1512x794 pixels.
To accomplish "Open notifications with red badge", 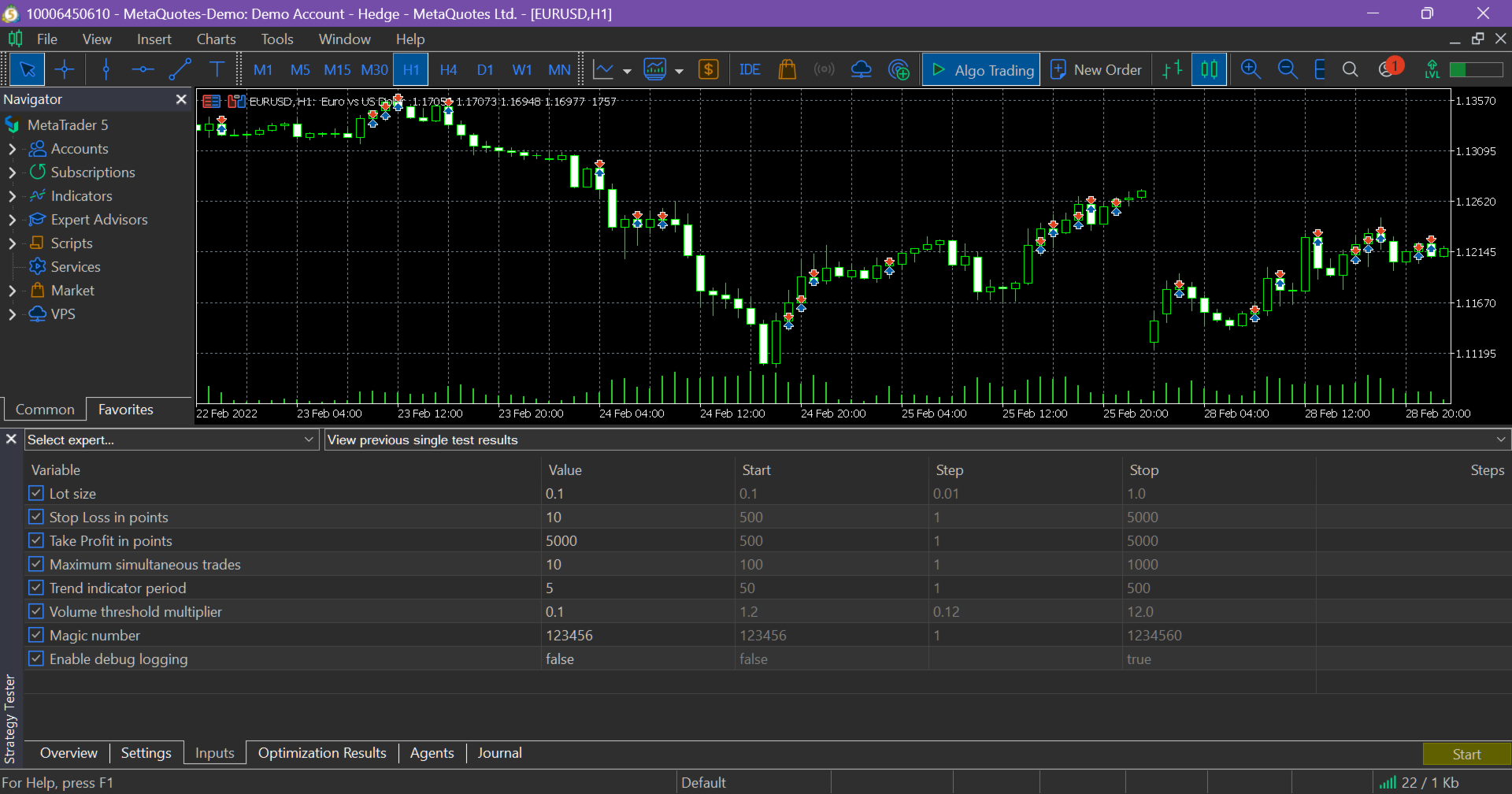I will click(x=1390, y=69).
